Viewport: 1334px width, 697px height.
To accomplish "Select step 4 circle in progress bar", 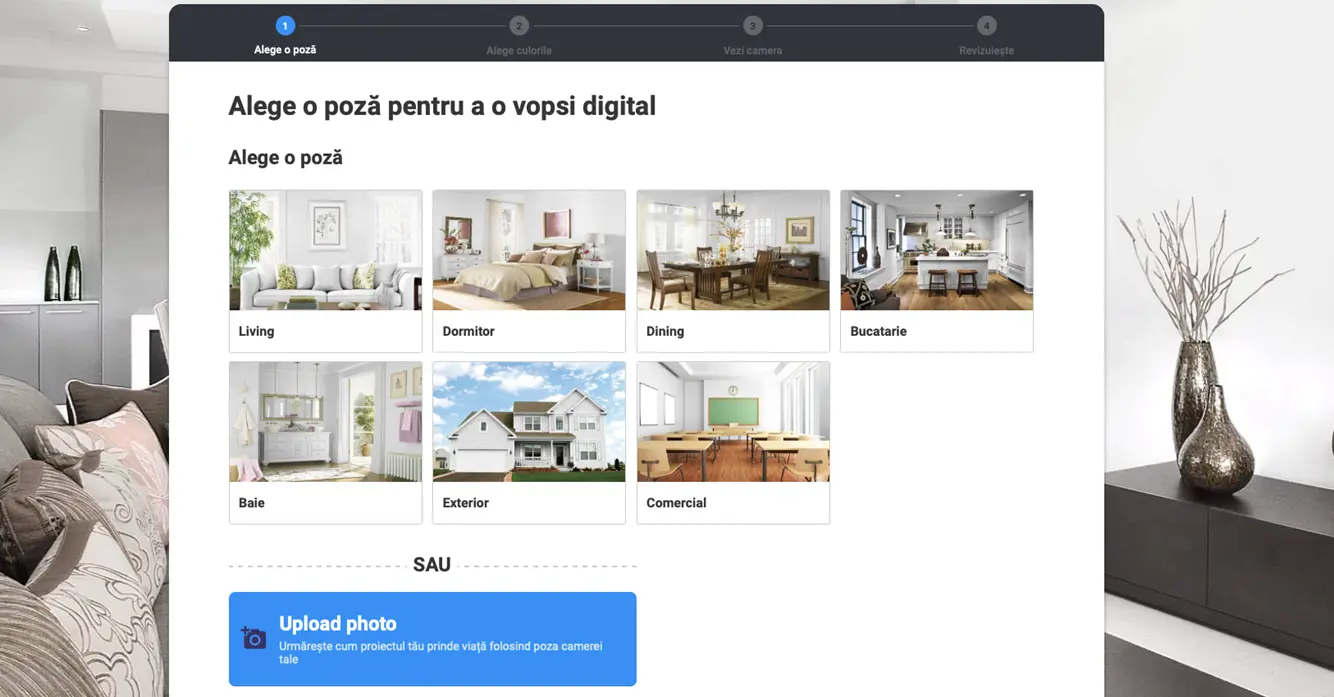I will click(987, 25).
